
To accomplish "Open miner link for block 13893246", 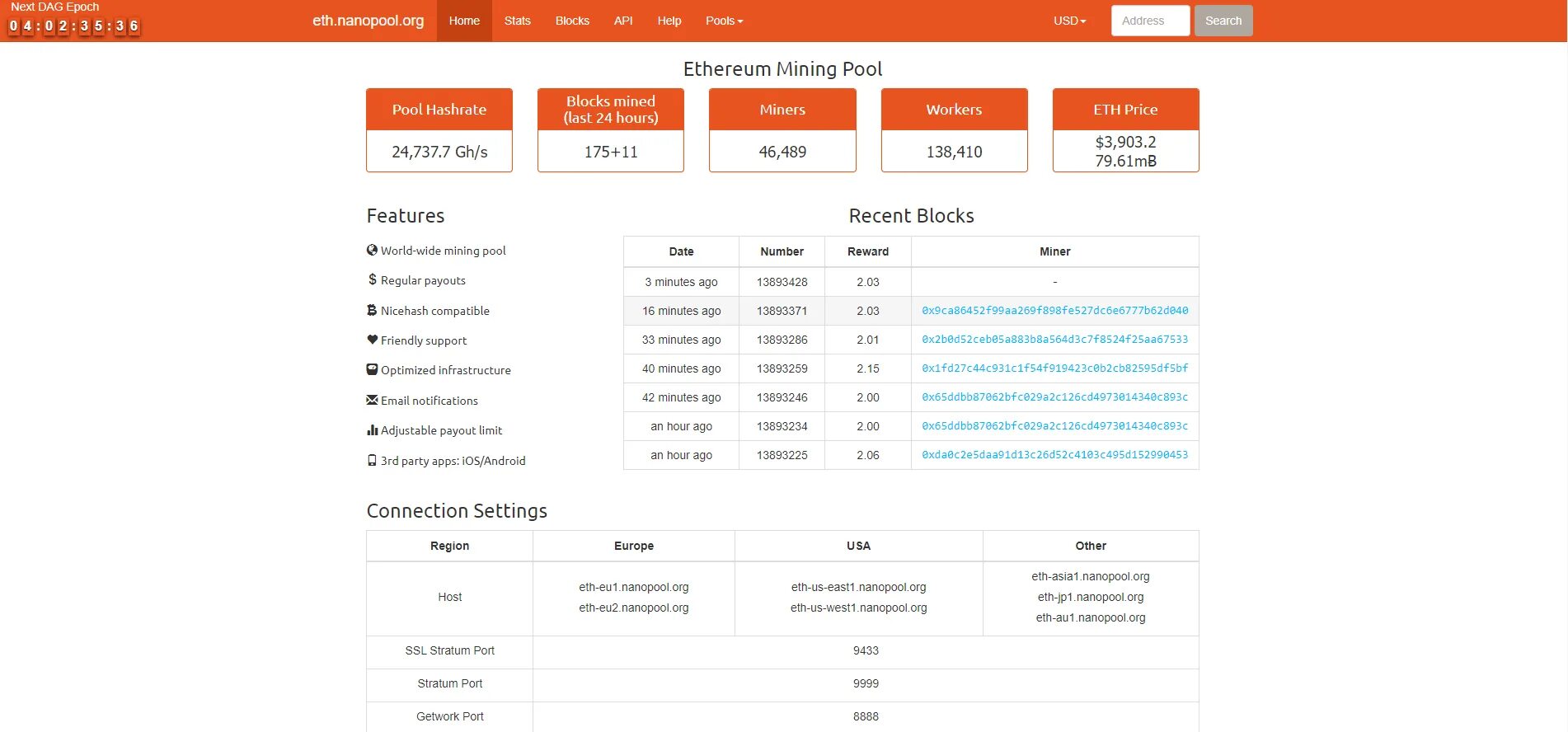I will [x=1054, y=397].
